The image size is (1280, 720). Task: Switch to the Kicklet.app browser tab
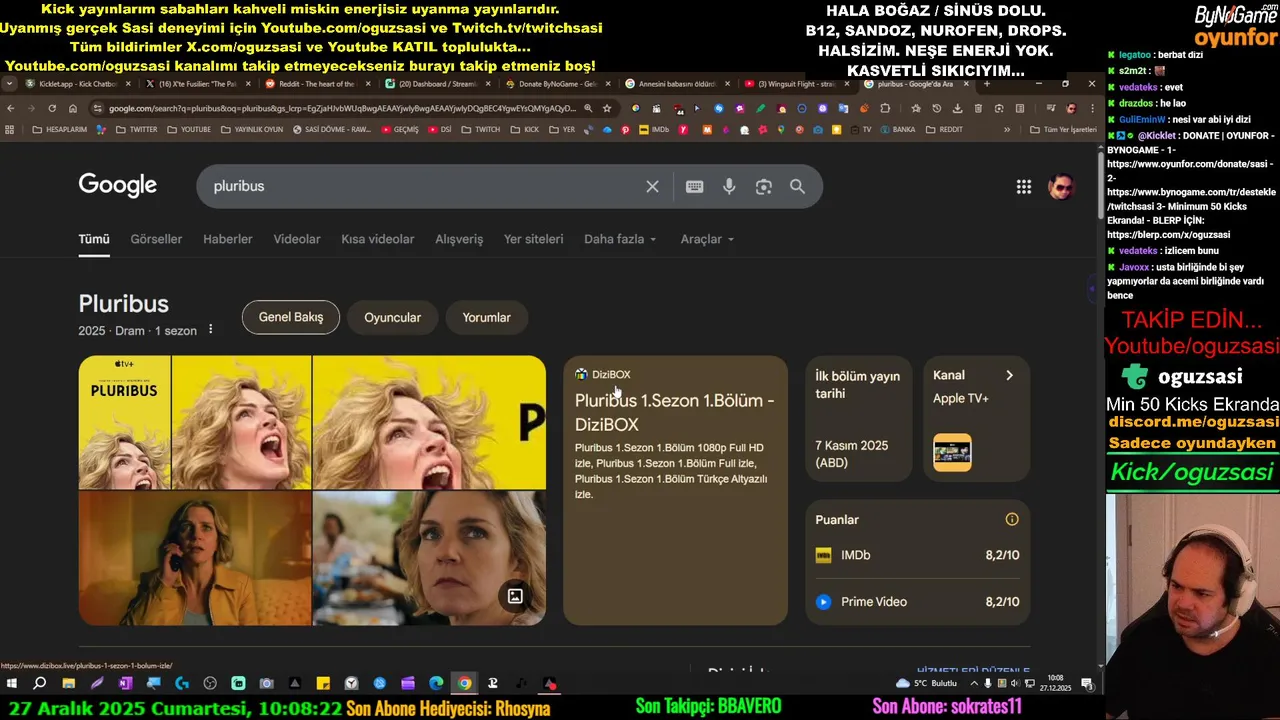pos(78,84)
